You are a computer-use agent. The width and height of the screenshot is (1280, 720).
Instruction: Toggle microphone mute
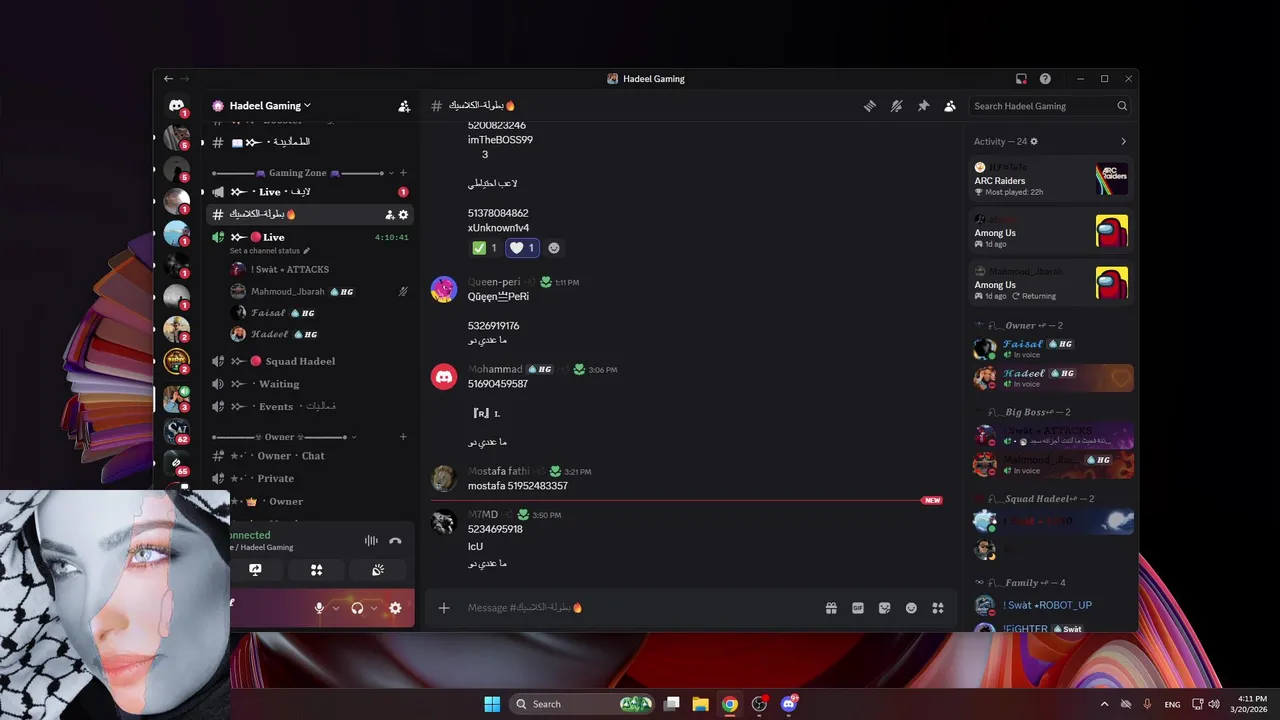(x=320, y=608)
